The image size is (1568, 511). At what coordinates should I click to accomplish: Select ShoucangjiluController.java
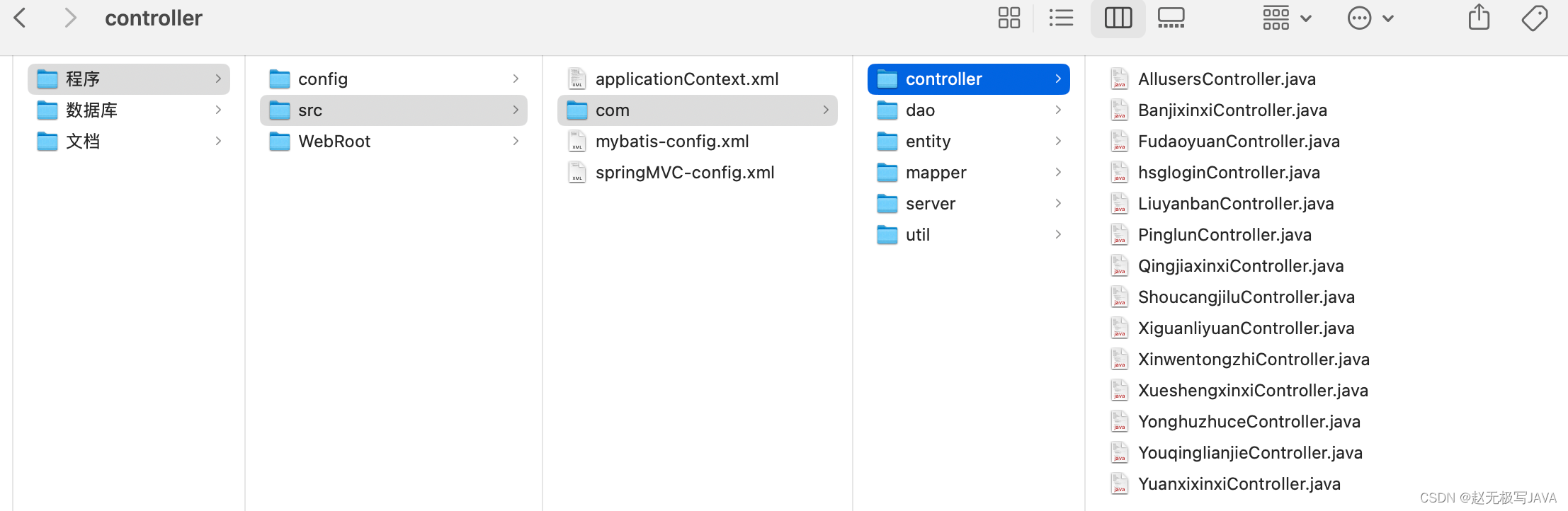[1246, 297]
